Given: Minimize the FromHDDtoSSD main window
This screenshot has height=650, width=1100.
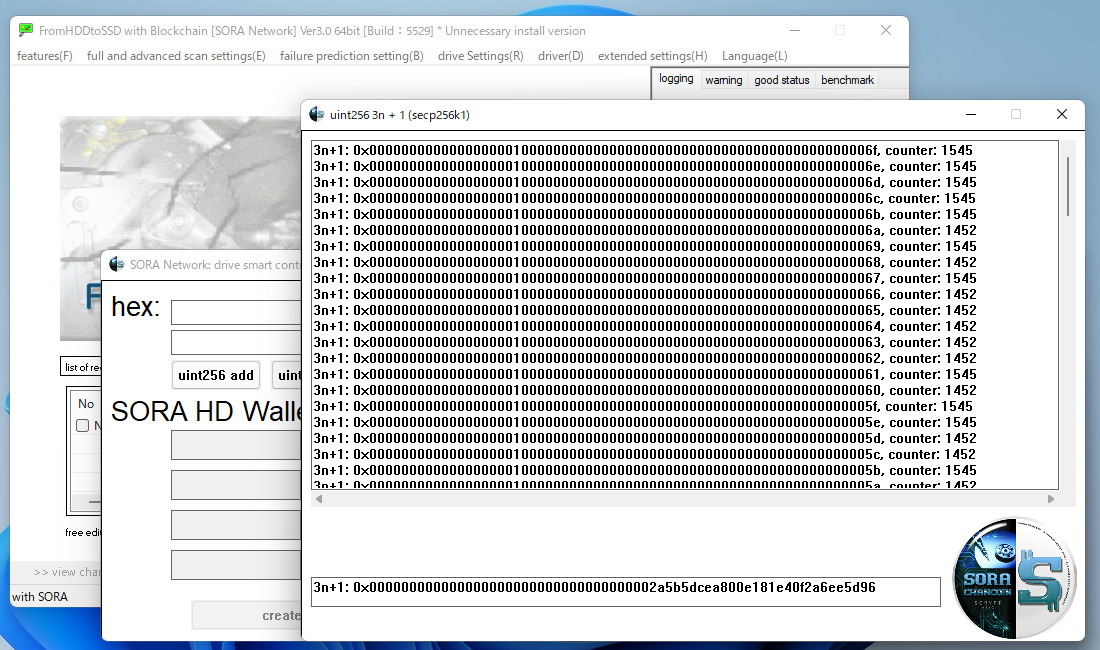Looking at the screenshot, I should [795, 30].
